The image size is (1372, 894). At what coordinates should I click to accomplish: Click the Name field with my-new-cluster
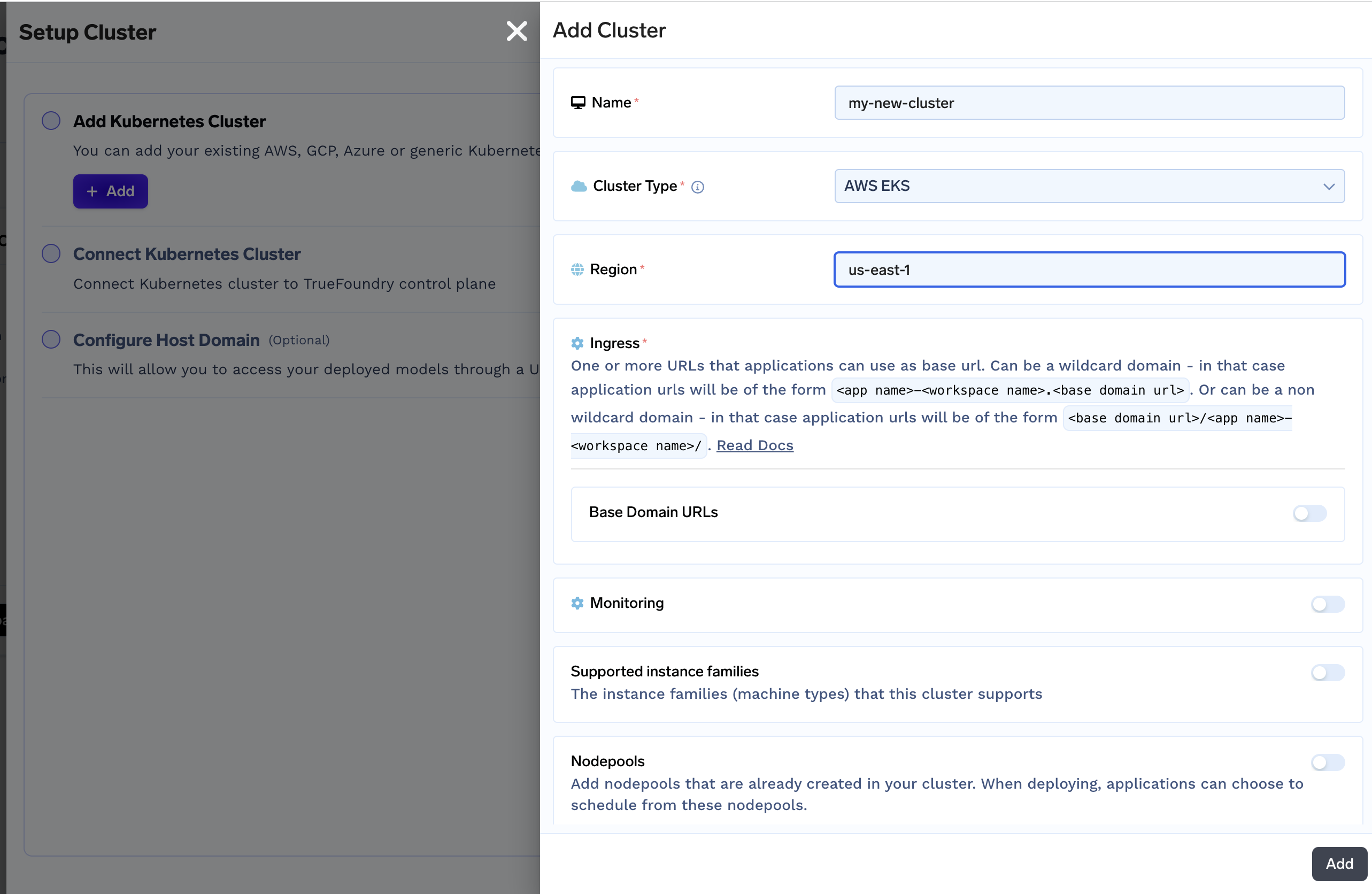click(x=1089, y=103)
